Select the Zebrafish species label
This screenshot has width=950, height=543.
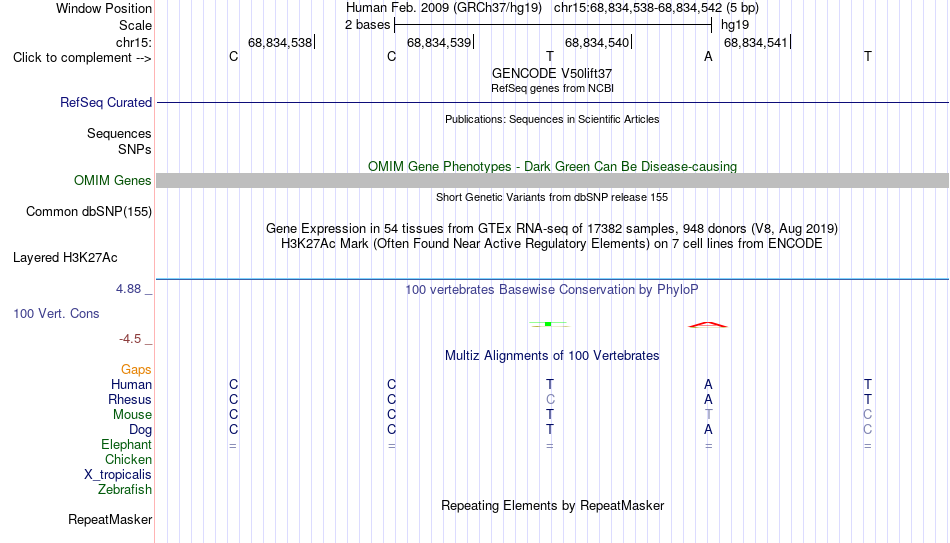[x=125, y=490]
